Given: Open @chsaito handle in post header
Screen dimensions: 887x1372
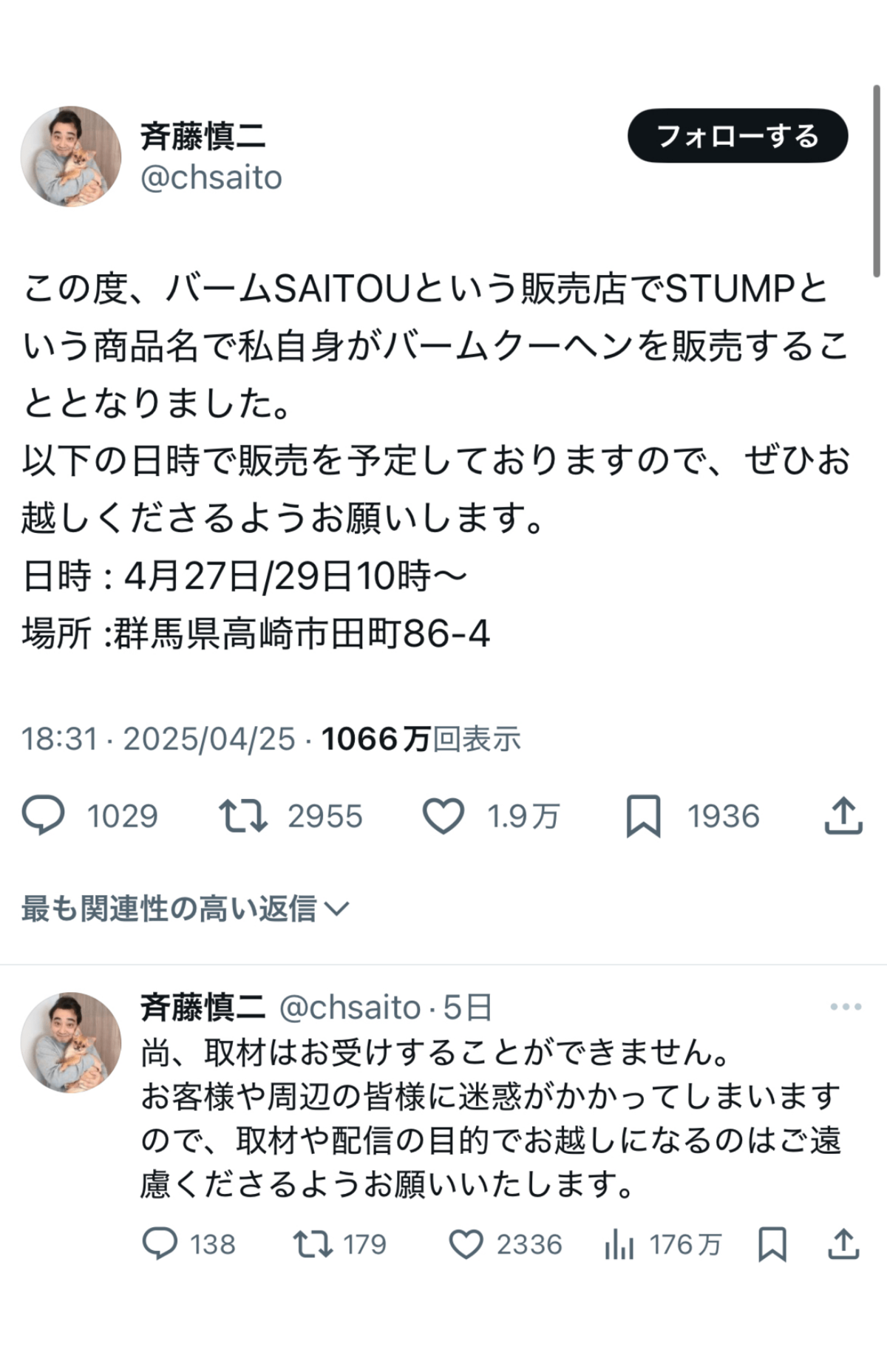Looking at the screenshot, I should [x=211, y=177].
